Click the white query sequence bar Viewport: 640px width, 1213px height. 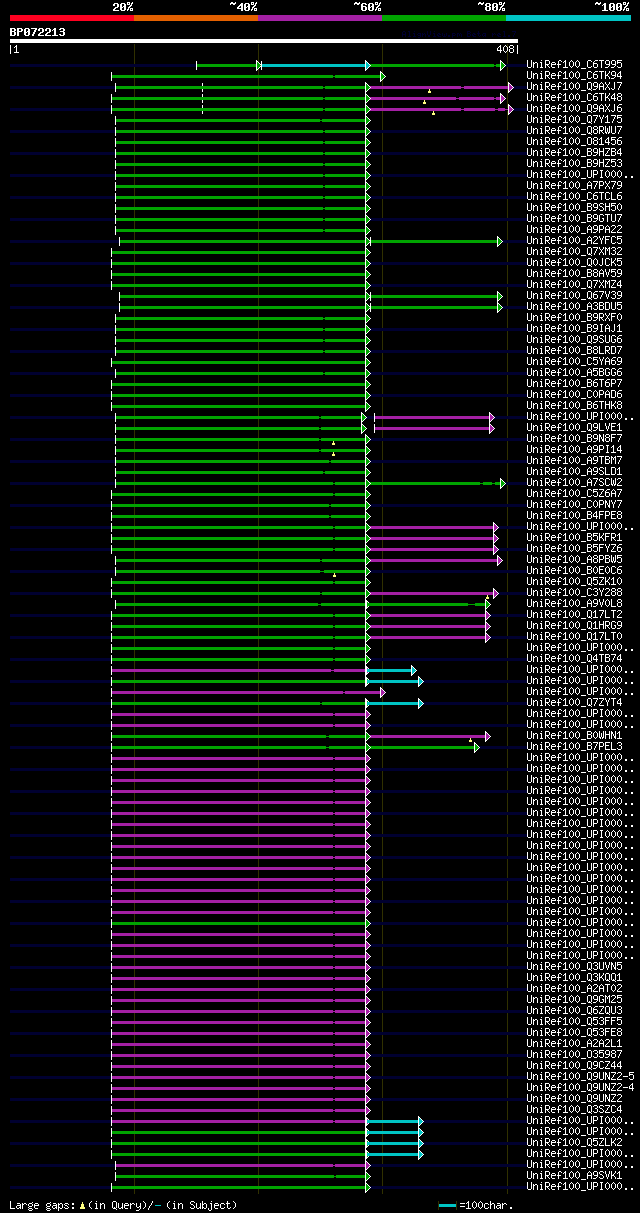[264, 41]
